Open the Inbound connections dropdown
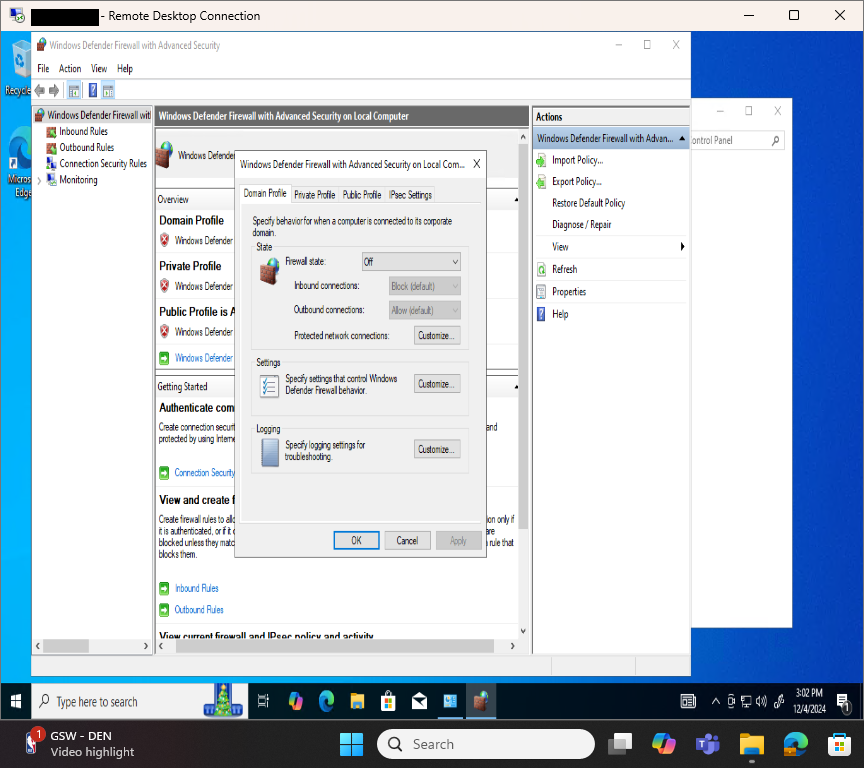Viewport: 864px width, 768px height. 424,286
